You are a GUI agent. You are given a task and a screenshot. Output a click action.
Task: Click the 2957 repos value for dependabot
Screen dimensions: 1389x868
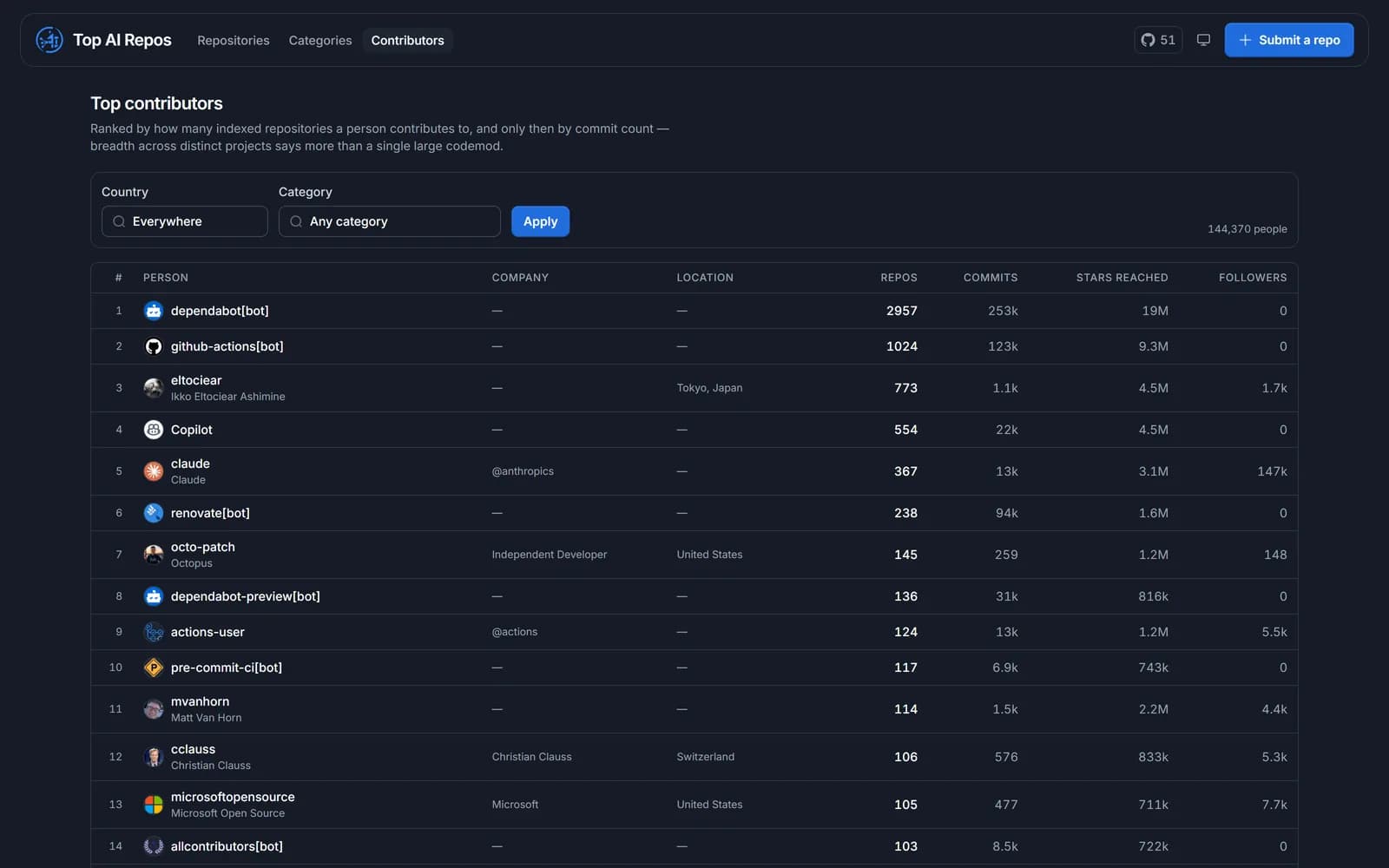click(902, 311)
